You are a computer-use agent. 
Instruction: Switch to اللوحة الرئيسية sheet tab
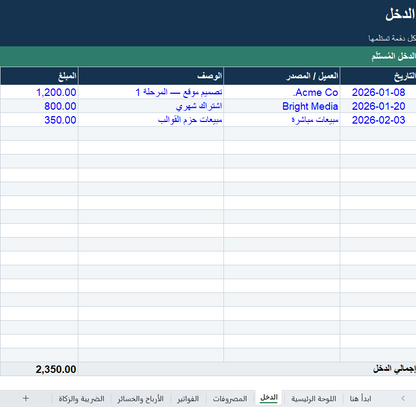coord(314,398)
